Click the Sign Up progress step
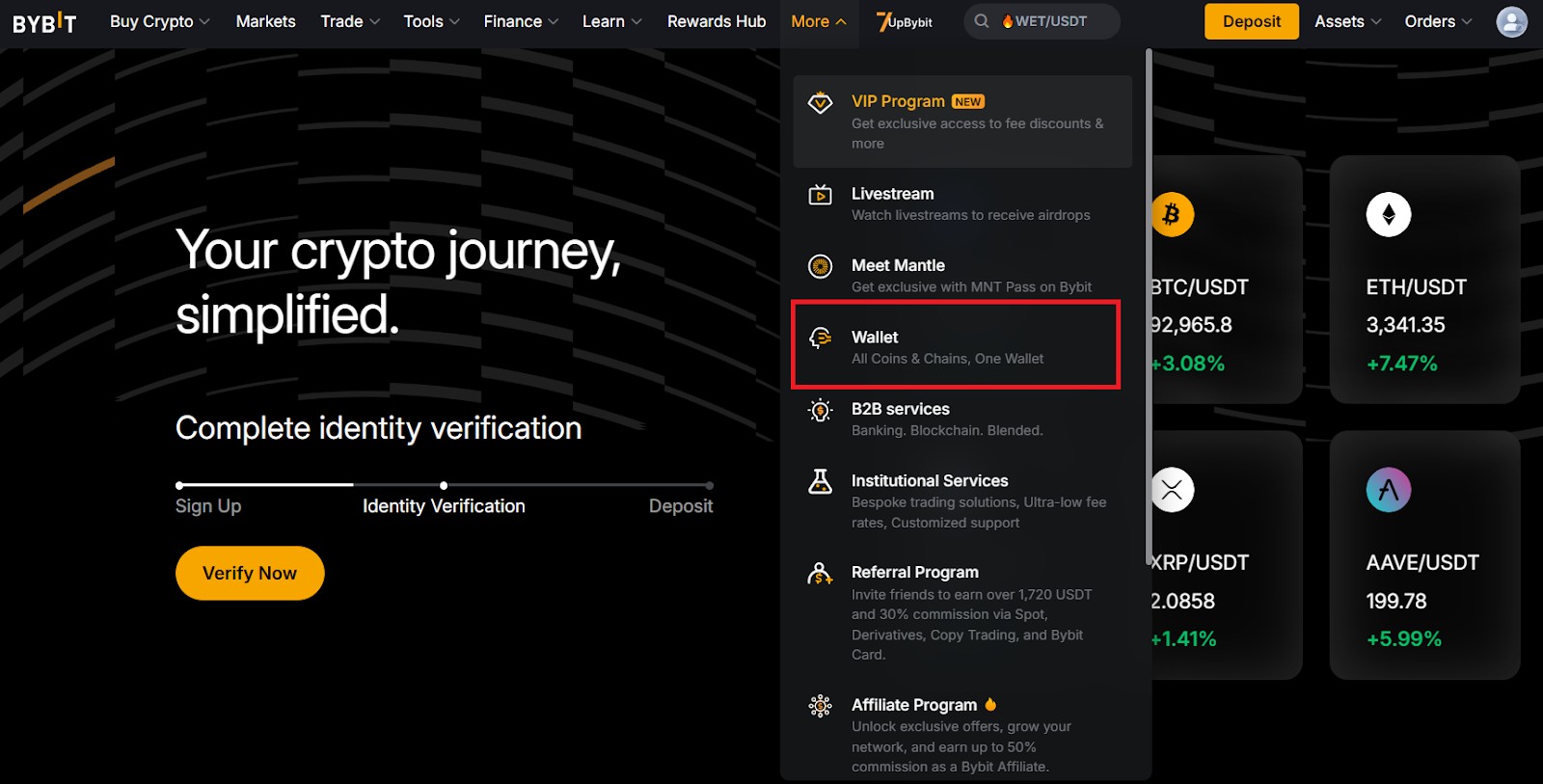 208,506
